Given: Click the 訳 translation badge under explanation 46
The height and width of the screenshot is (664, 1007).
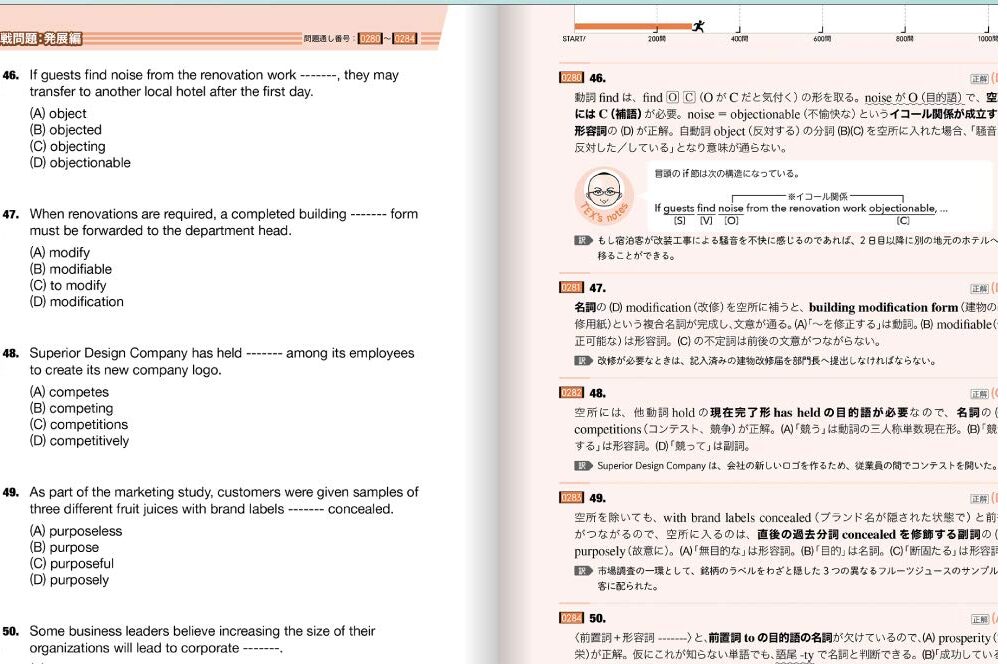Looking at the screenshot, I should point(582,240).
